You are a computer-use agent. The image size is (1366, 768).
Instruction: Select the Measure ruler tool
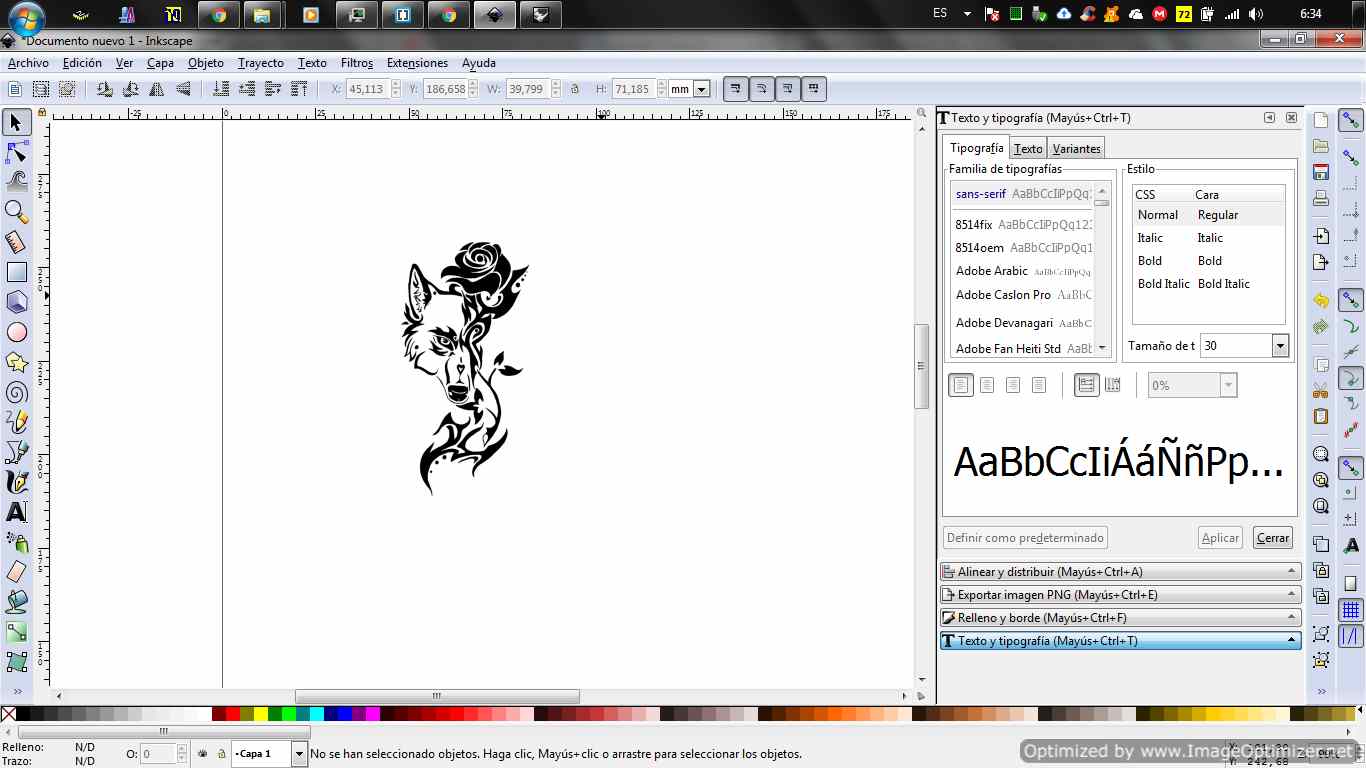tap(16, 242)
